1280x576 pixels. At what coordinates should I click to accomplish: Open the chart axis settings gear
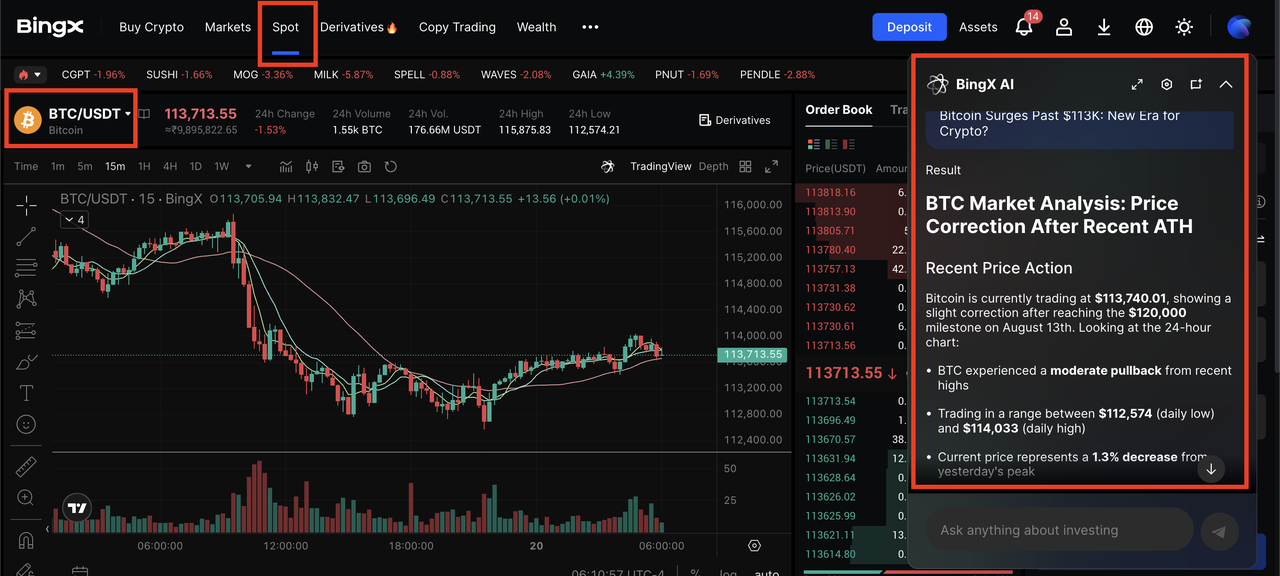(754, 546)
